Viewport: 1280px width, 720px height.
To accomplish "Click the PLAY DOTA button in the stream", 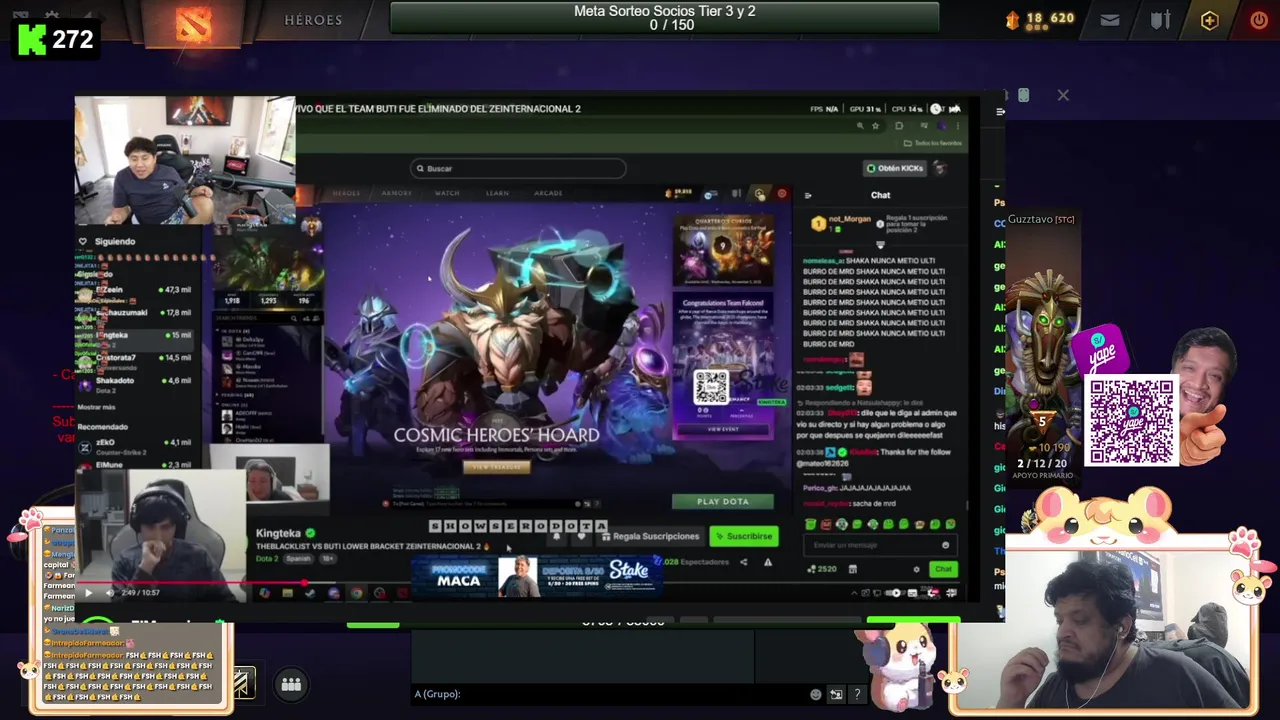I will [722, 501].
